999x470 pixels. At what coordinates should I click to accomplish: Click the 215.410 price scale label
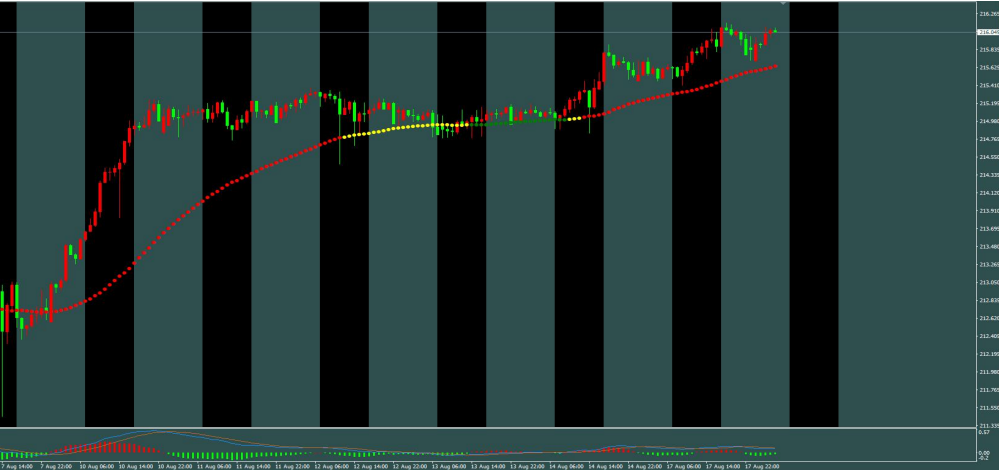click(989, 85)
